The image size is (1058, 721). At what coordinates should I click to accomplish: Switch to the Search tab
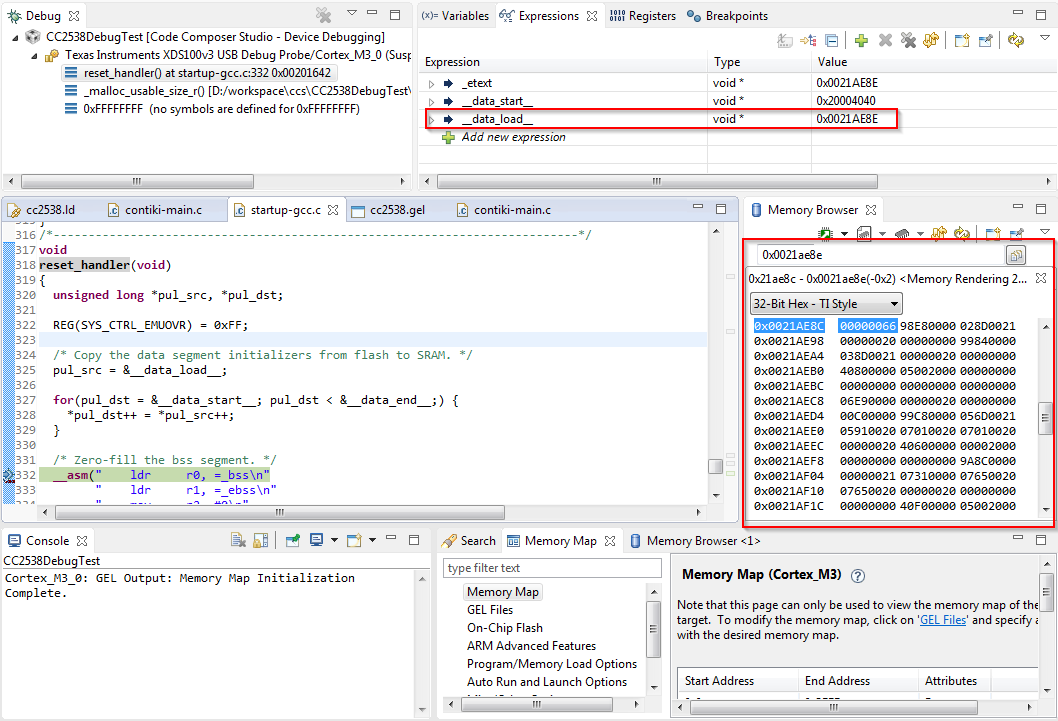(469, 541)
